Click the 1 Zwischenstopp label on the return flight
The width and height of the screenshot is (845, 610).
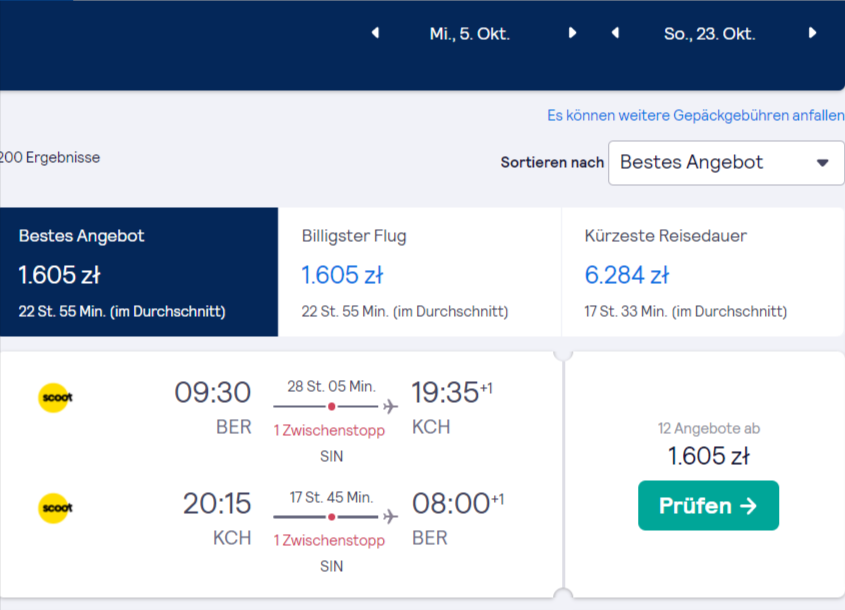click(329, 540)
